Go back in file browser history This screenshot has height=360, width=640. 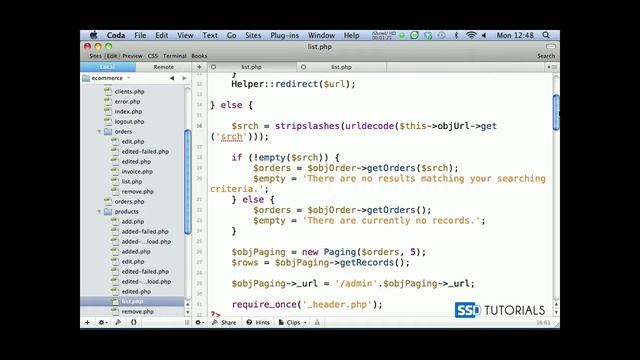tap(172, 78)
